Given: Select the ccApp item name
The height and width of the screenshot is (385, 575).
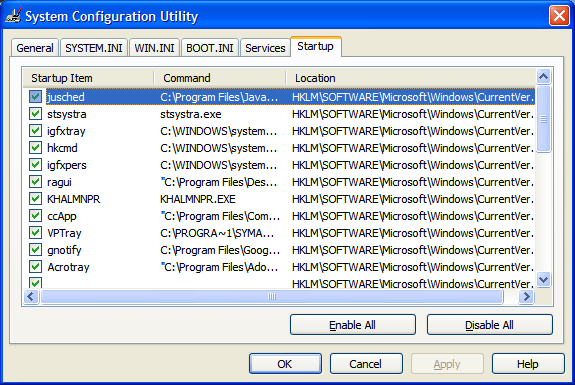Looking at the screenshot, I should 62,216.
